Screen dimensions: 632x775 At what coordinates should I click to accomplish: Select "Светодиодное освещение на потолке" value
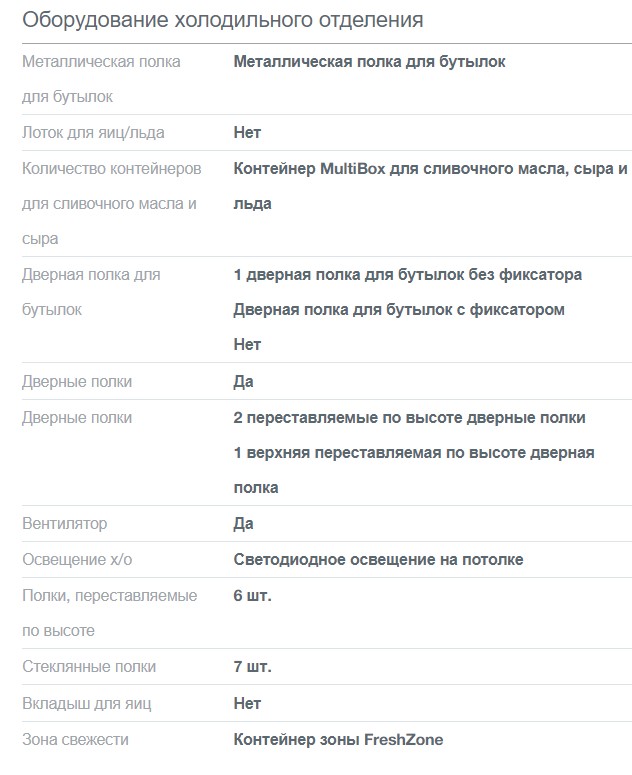coord(378,559)
